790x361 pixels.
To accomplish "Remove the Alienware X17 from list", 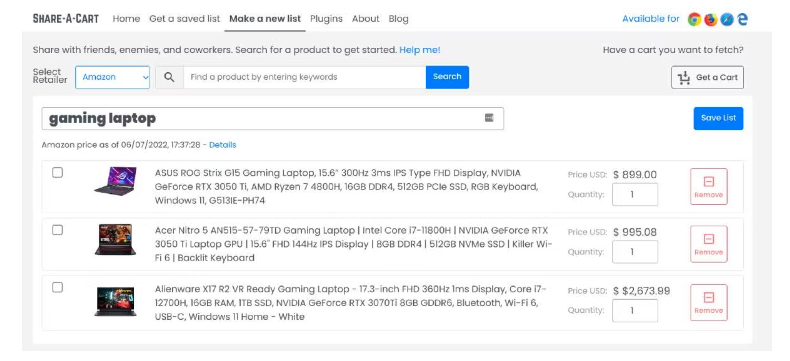I will pos(709,303).
